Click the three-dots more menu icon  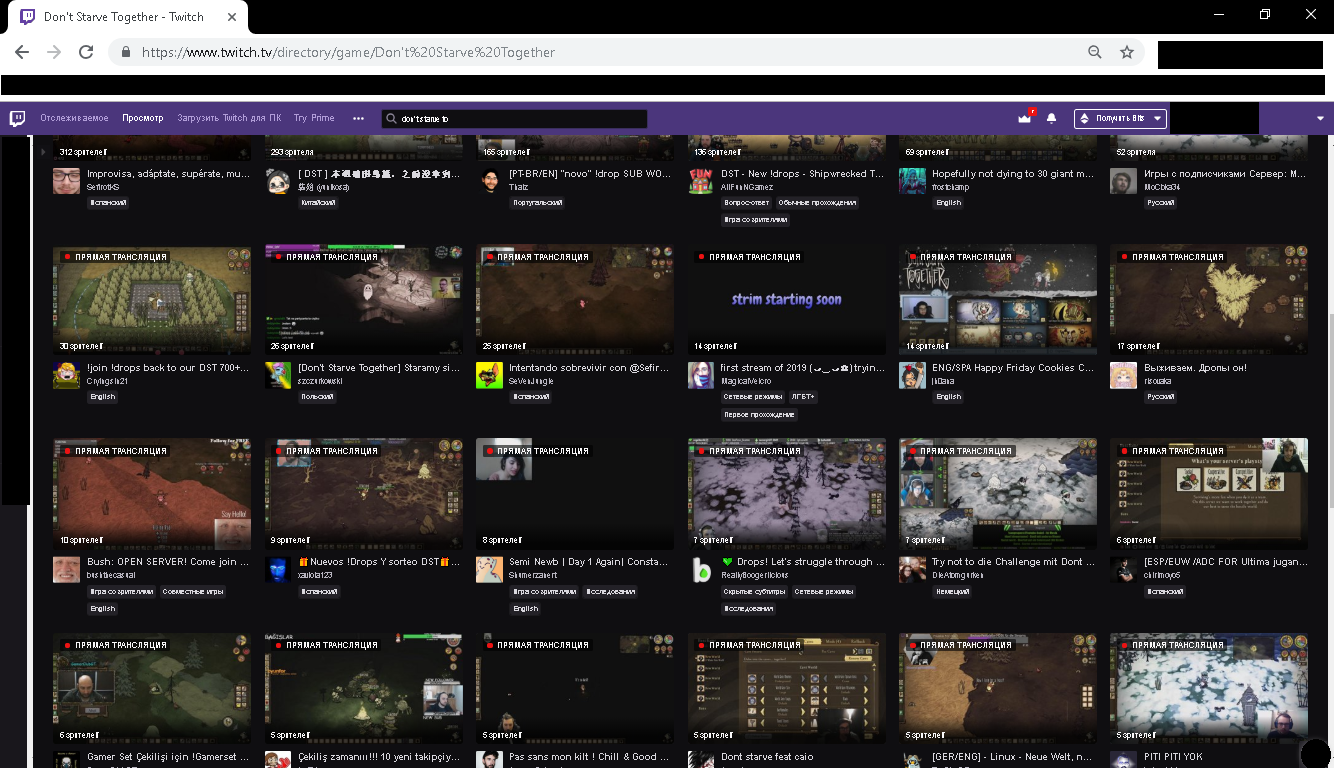(x=358, y=118)
